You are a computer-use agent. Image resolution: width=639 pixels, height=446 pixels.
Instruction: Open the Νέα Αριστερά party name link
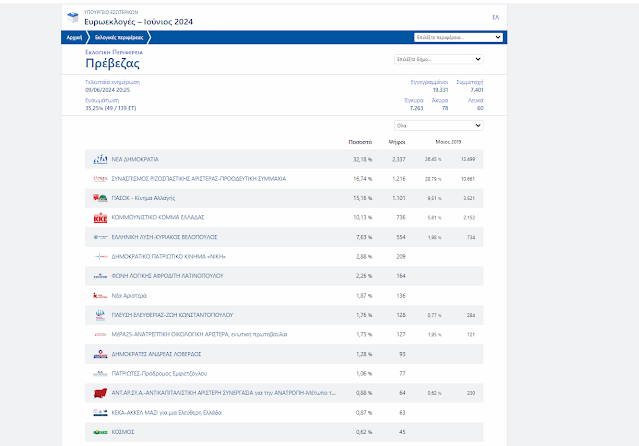(129, 296)
